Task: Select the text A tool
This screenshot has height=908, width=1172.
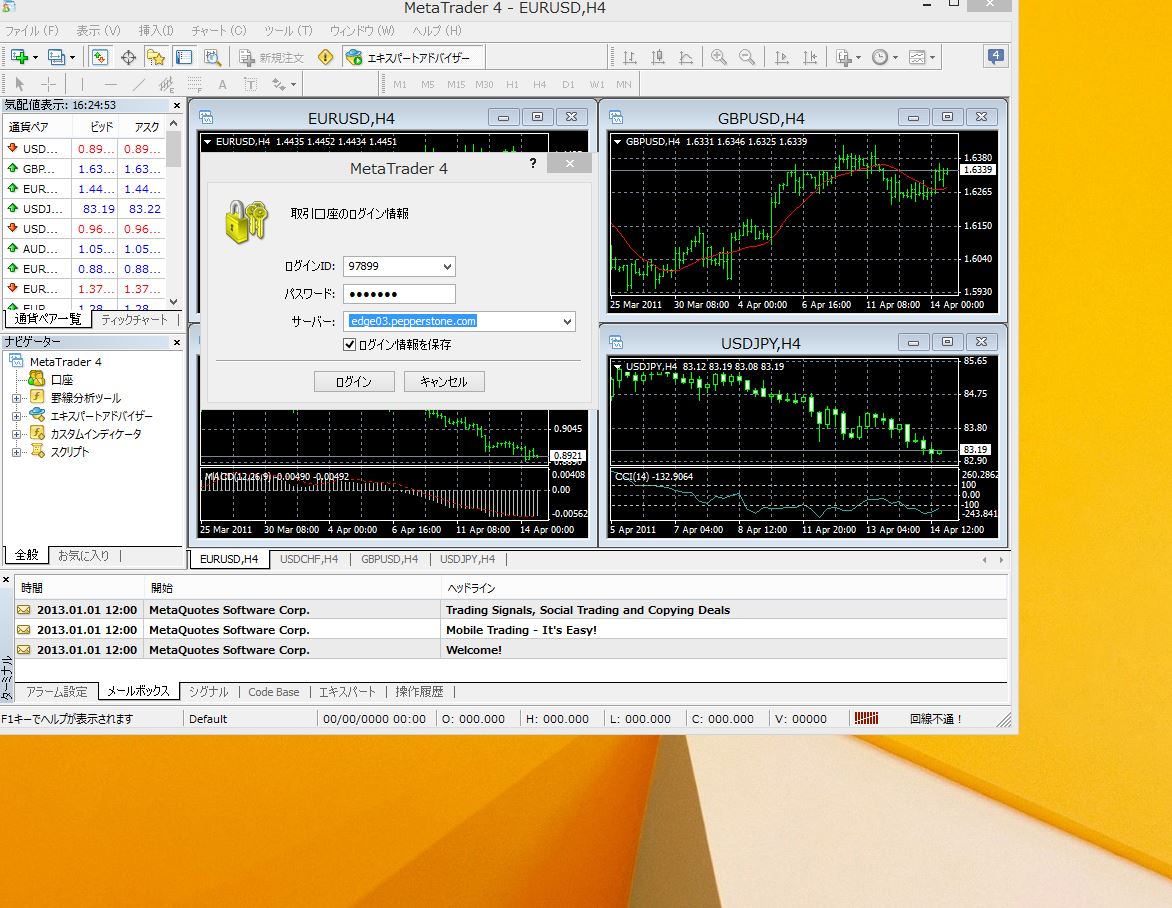Action: [x=222, y=84]
